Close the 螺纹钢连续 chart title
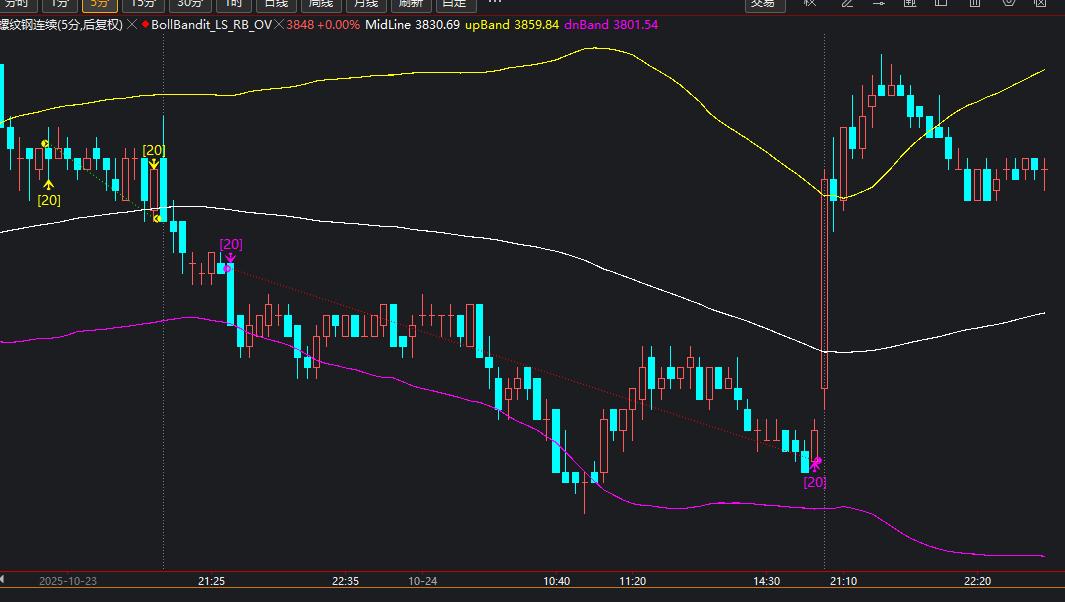This screenshot has width=1065, height=602. click(x=132, y=24)
